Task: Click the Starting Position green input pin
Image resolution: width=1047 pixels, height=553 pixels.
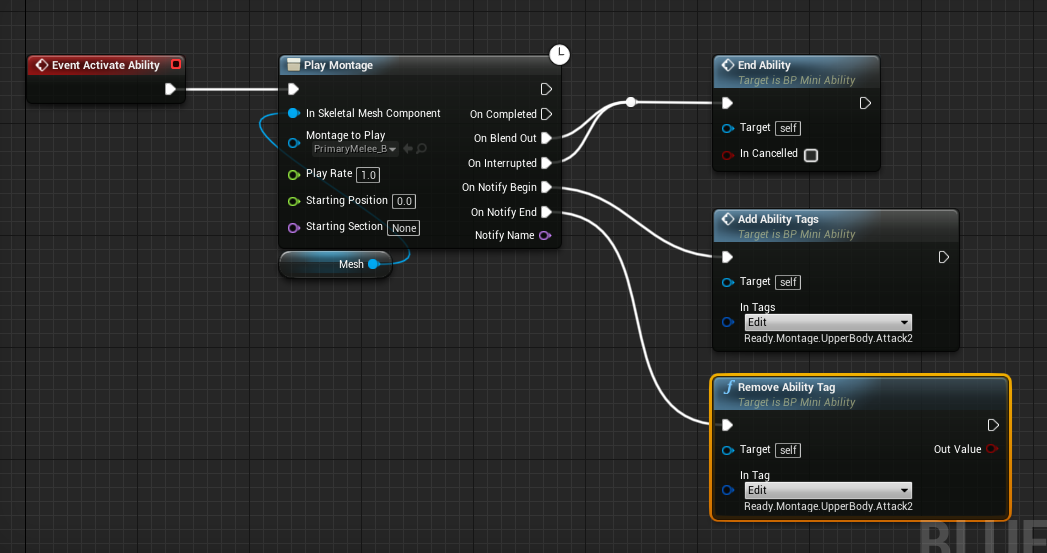Action: [294, 201]
